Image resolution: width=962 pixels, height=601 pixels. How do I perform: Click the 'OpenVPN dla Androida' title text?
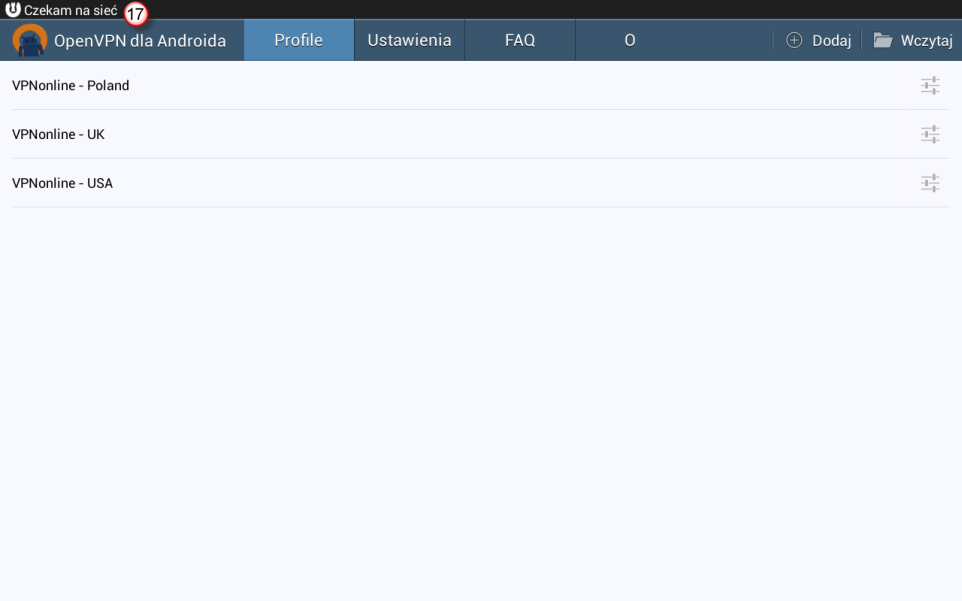[140, 41]
